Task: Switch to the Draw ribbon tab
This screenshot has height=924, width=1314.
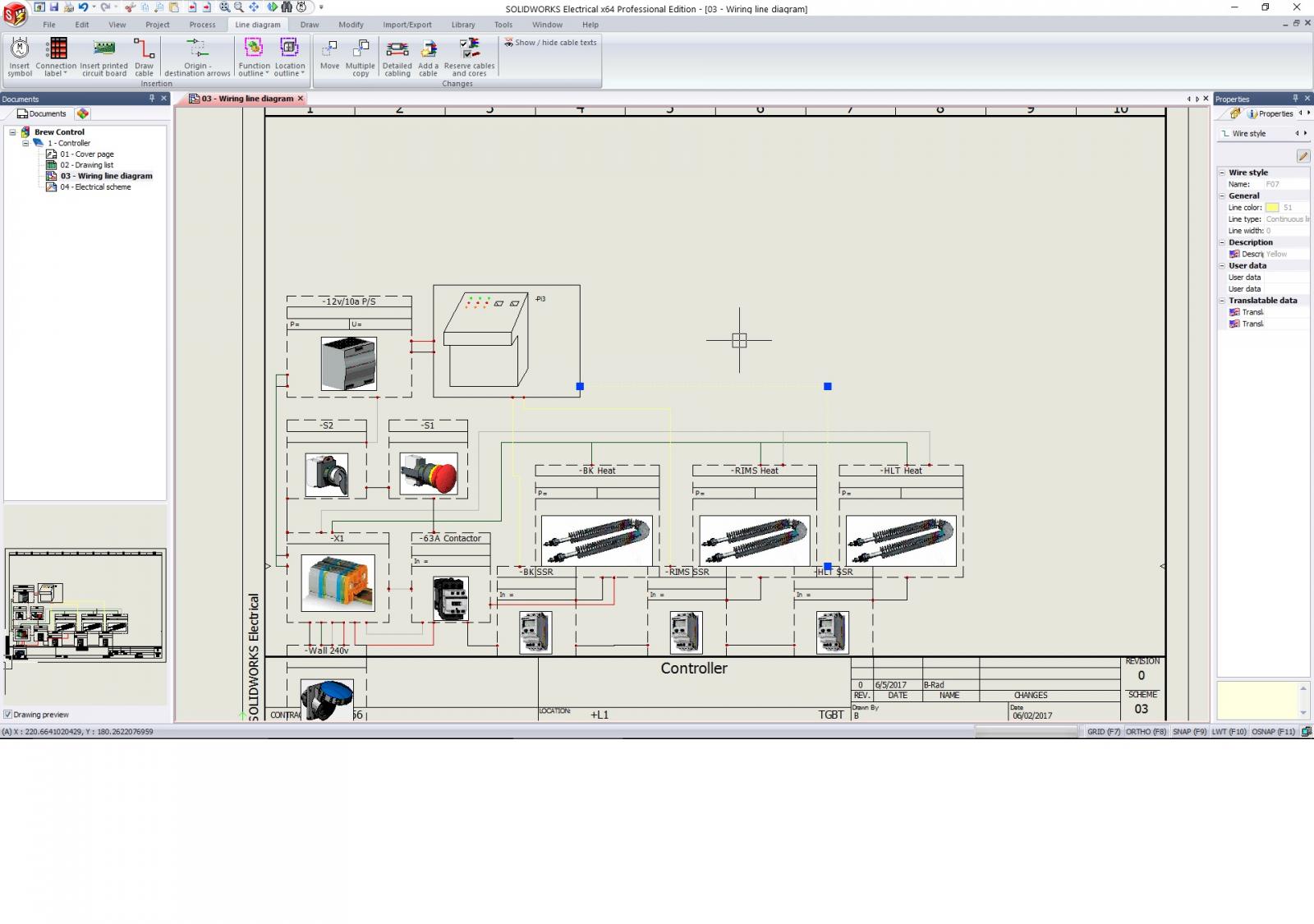Action: pyautogui.click(x=310, y=25)
